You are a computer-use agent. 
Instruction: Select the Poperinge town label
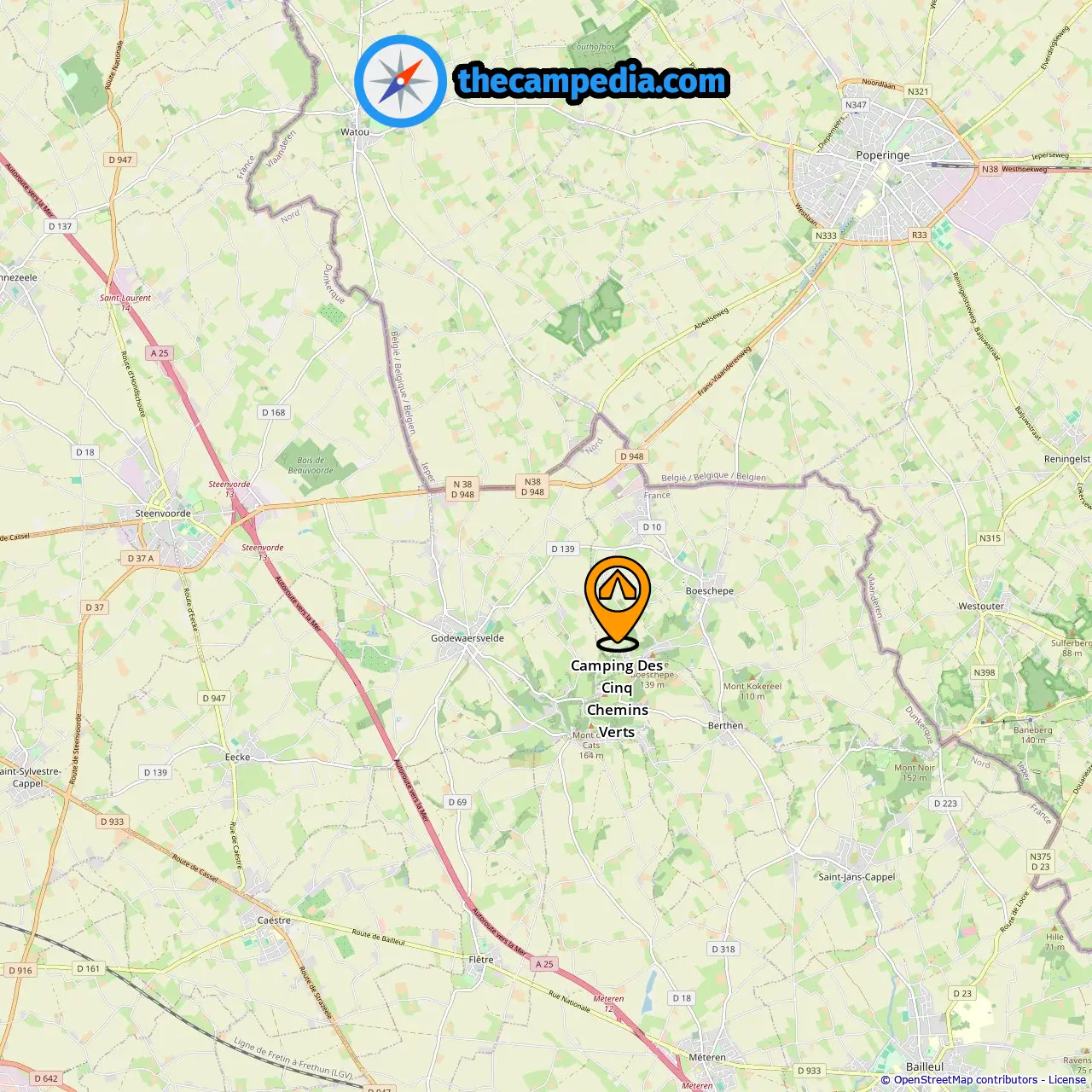883,155
